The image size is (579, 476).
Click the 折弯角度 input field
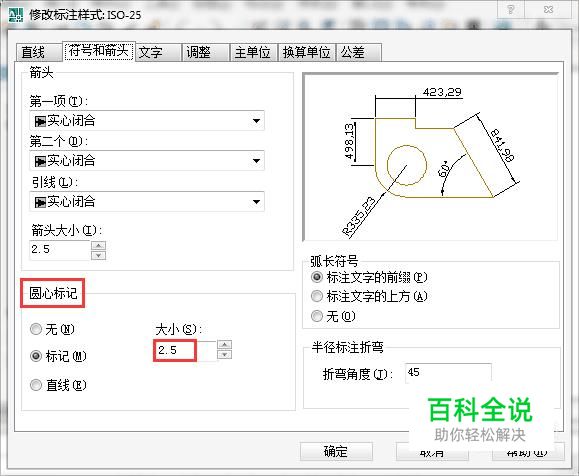click(448, 373)
